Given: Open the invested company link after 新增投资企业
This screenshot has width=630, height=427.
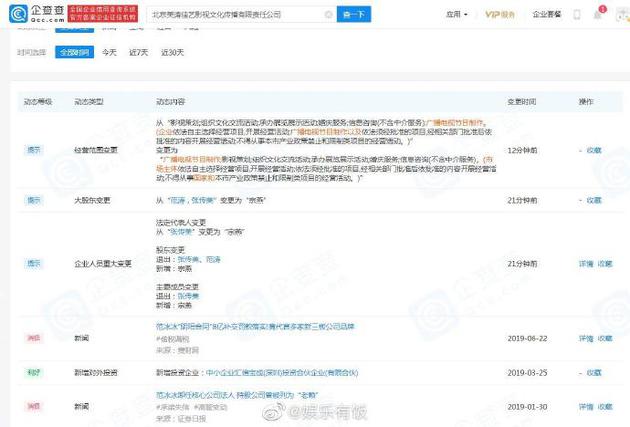Looking at the screenshot, I should (282, 372).
